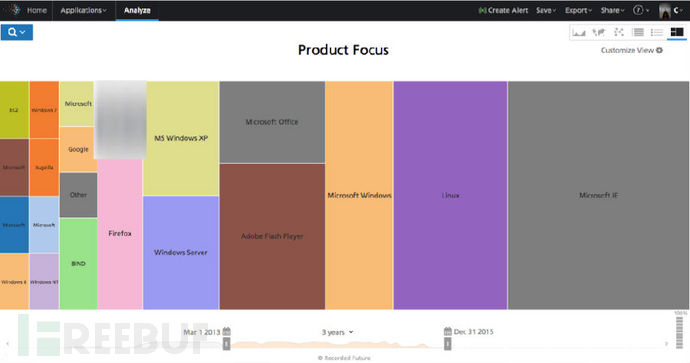This screenshot has width=690, height=363.
Task: Switch to the bulleted list view icon
Action: (x=657, y=32)
